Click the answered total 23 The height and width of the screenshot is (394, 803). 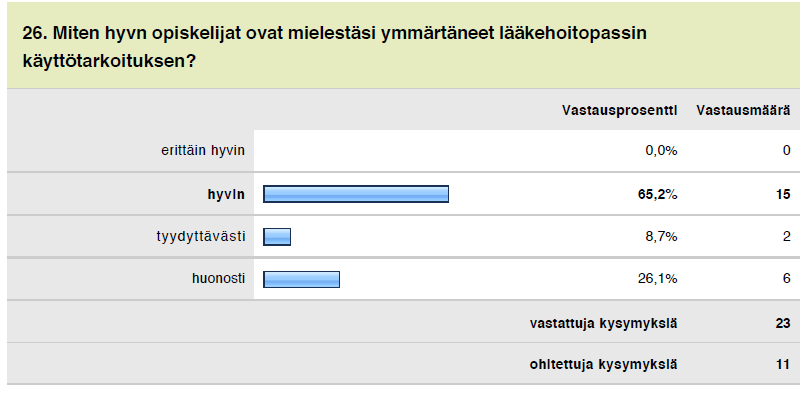pos(783,323)
